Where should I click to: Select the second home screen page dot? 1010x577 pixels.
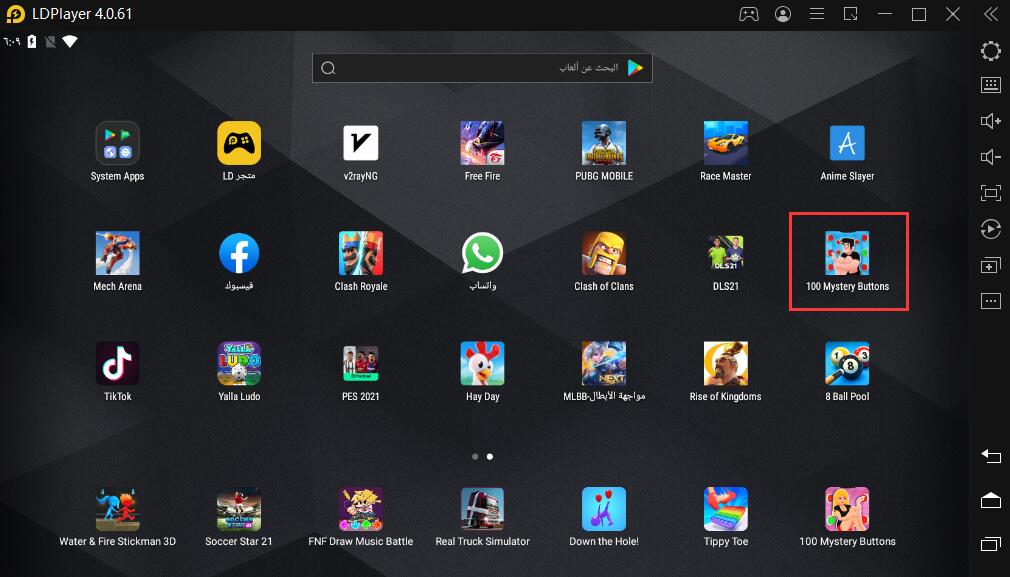(490, 457)
